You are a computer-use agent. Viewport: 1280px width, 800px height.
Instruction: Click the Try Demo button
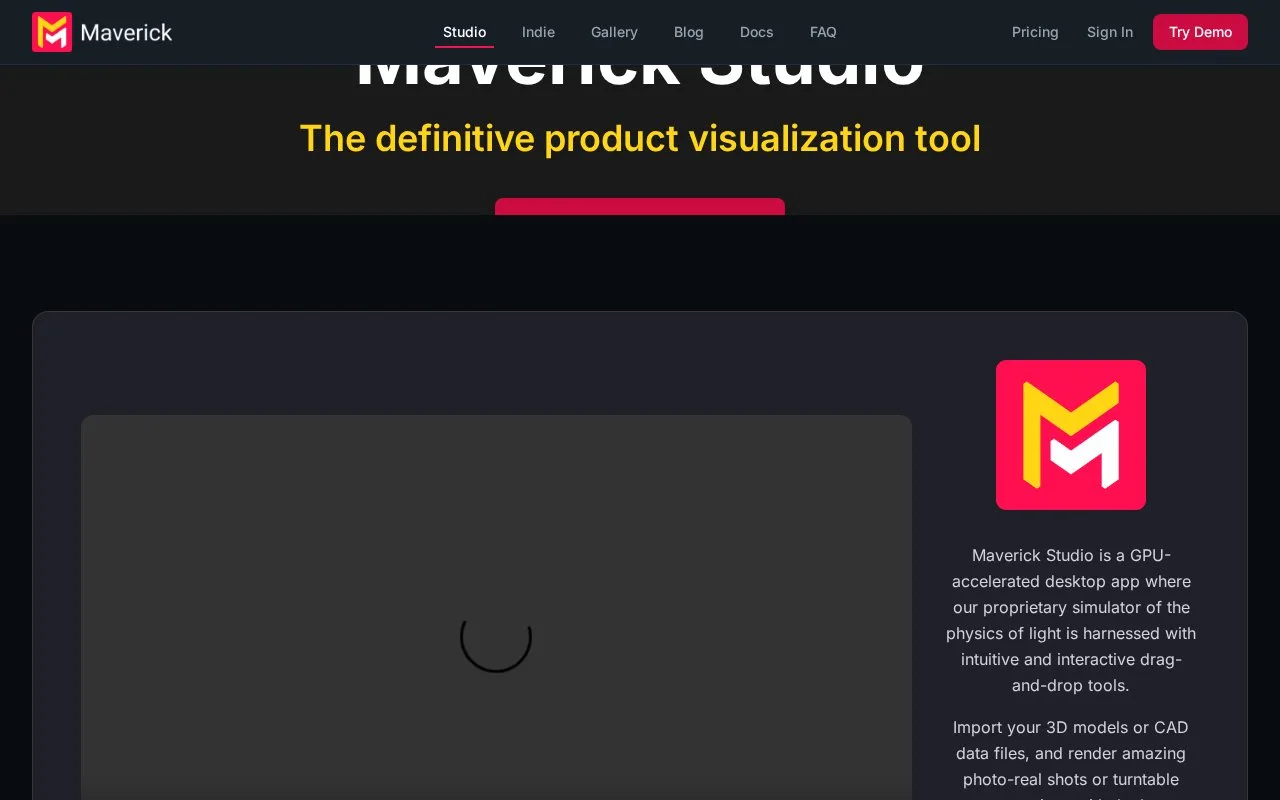pyautogui.click(x=1200, y=32)
